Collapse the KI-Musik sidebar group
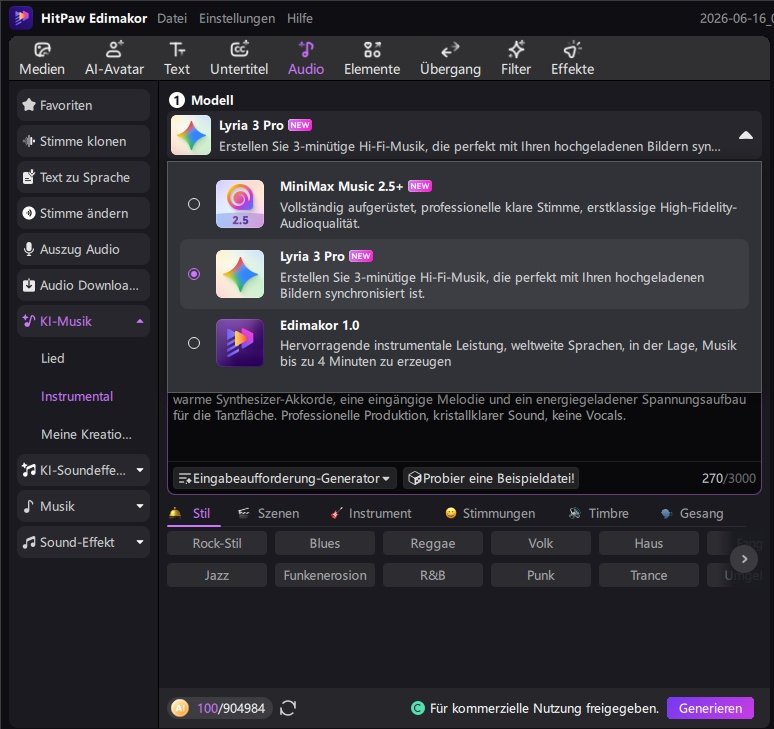 coord(140,321)
